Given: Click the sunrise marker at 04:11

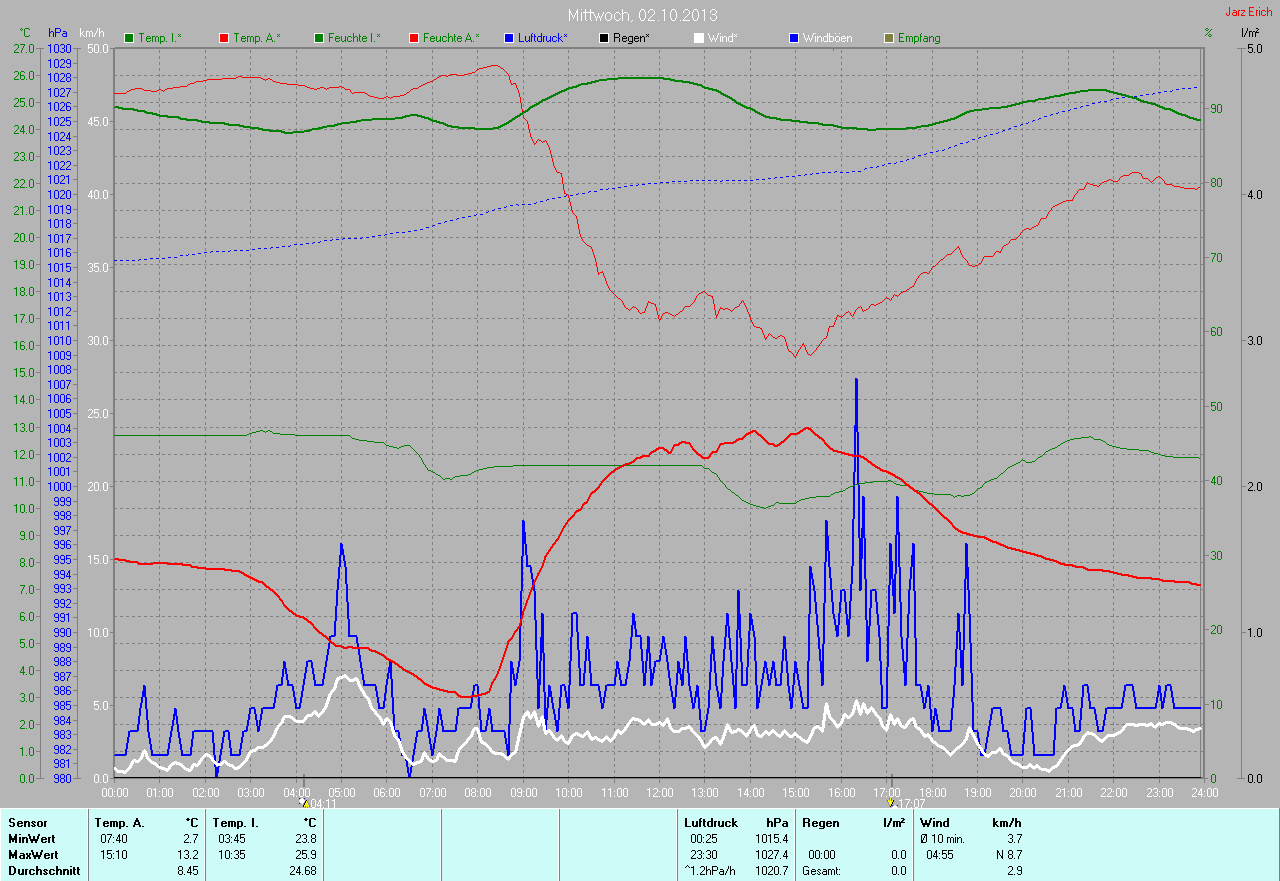Looking at the screenshot, I should [304, 802].
